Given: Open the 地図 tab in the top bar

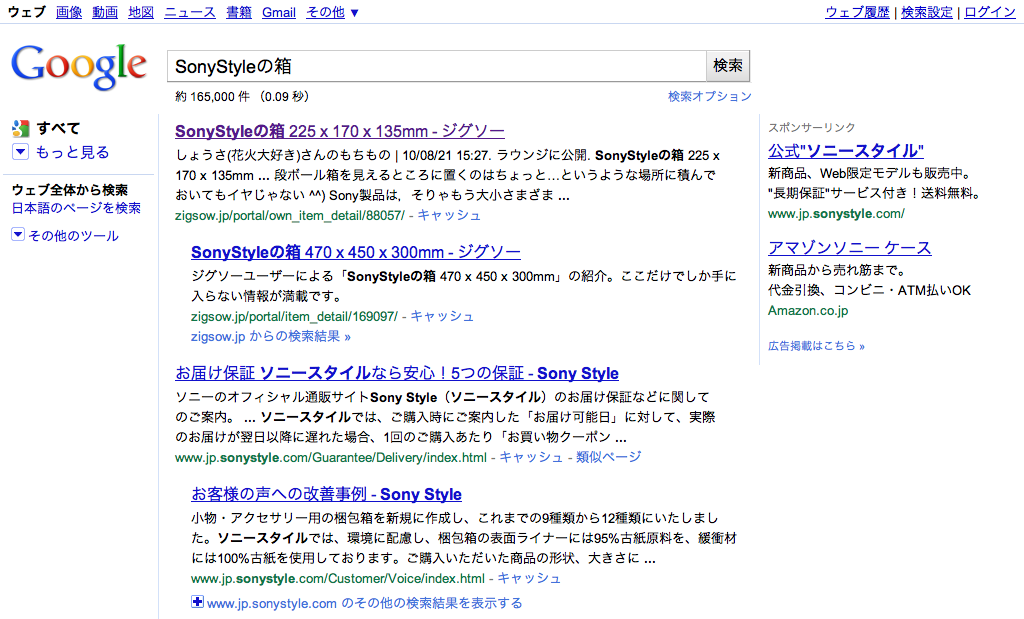Looking at the screenshot, I should click(140, 12).
